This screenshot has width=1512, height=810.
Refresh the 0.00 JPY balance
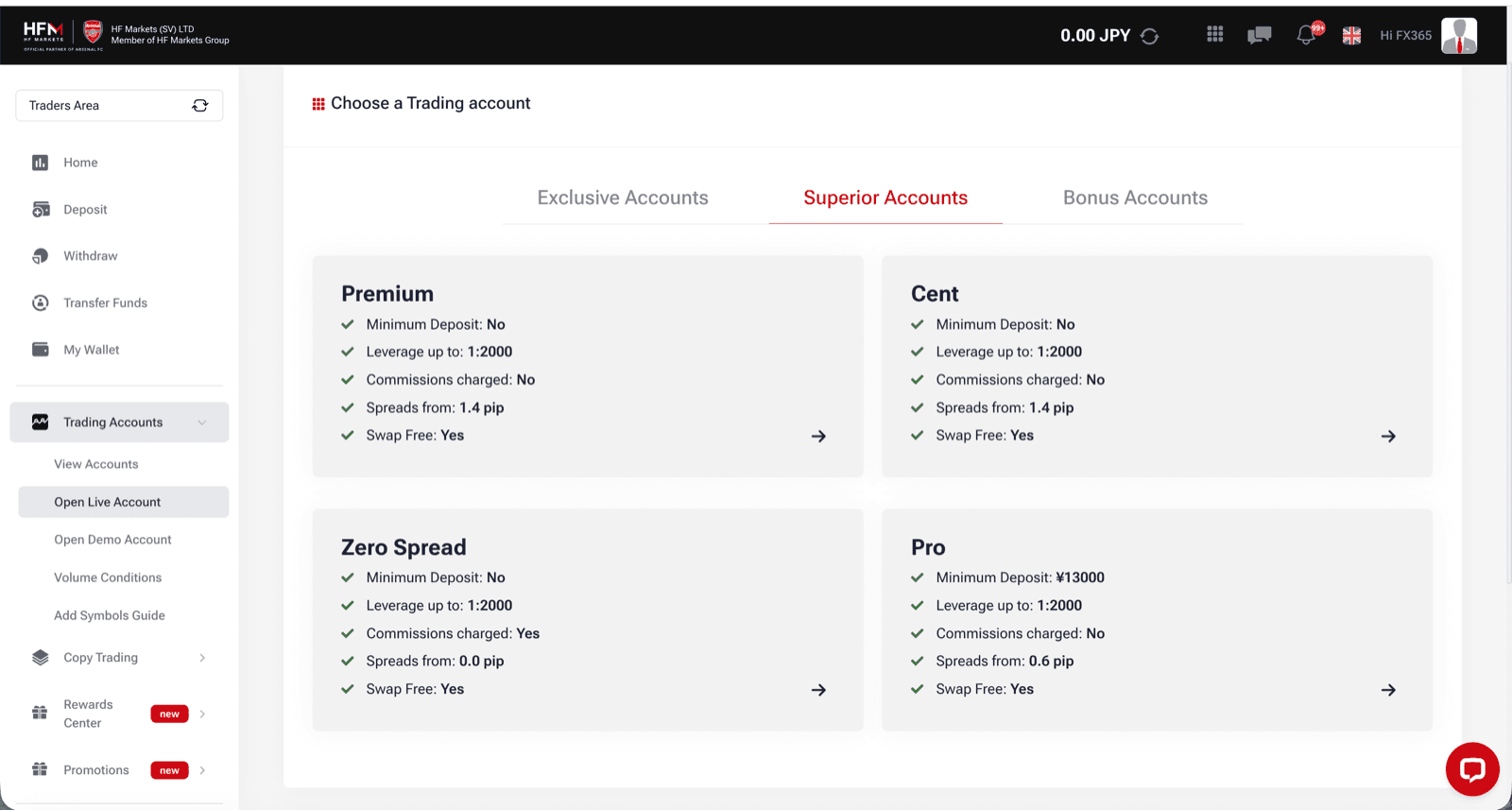coord(1149,36)
